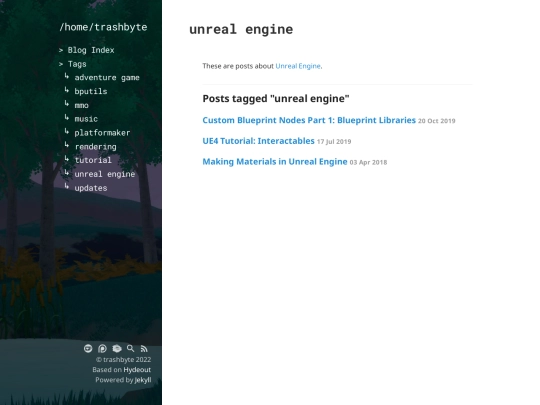Select the updates tag
540x405 pixels.
(x=91, y=188)
